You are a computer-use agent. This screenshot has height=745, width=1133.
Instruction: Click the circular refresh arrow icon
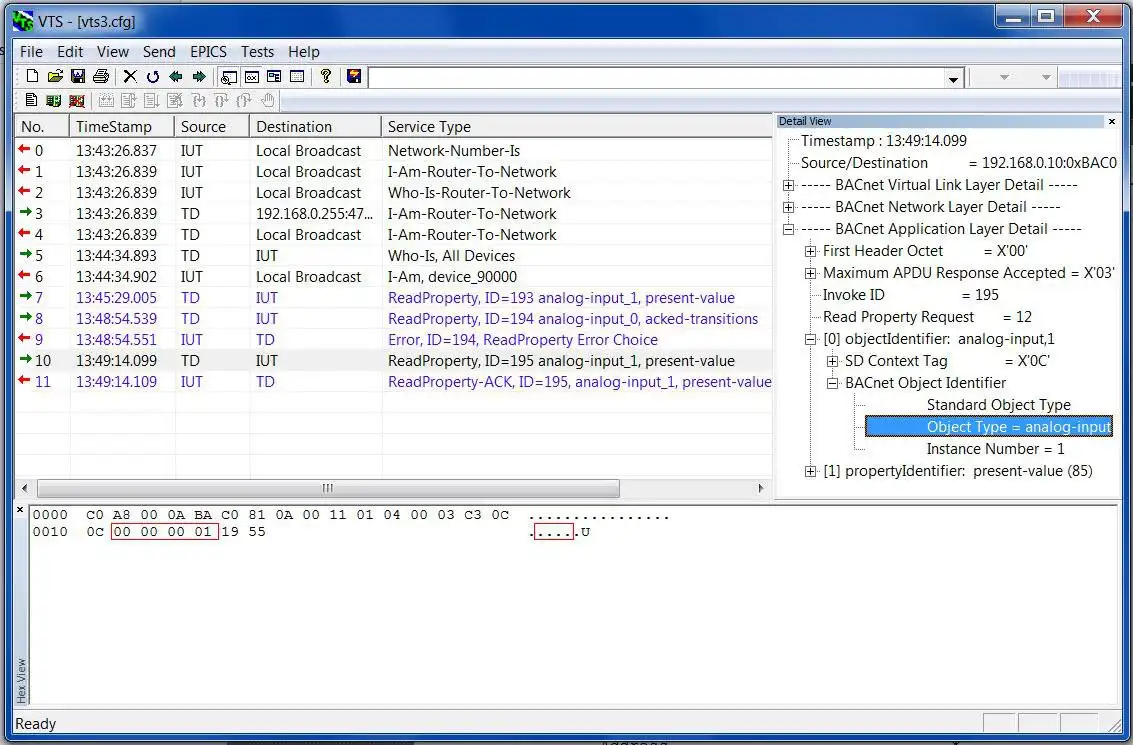point(152,76)
